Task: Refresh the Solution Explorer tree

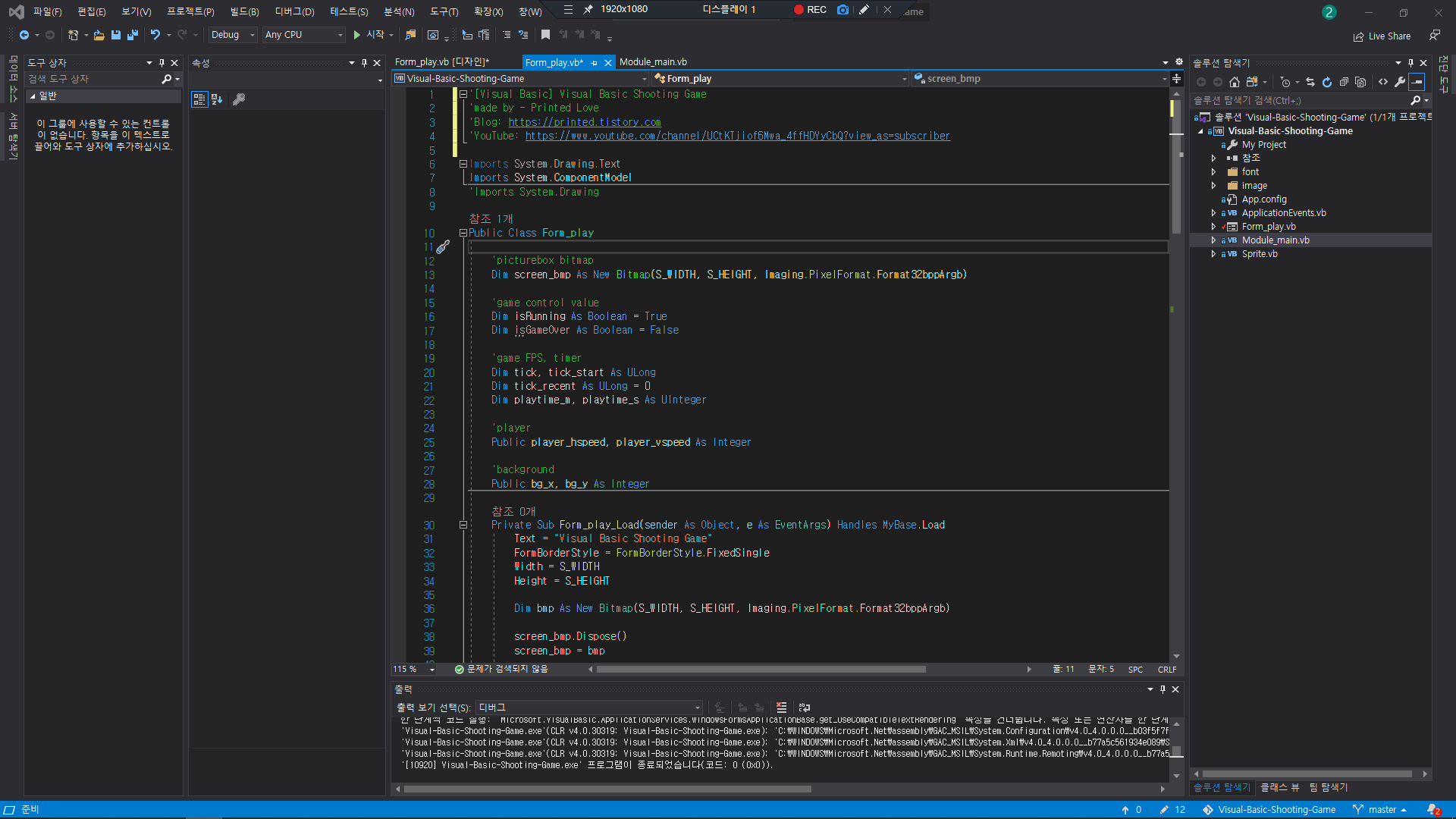Action: point(1327,82)
